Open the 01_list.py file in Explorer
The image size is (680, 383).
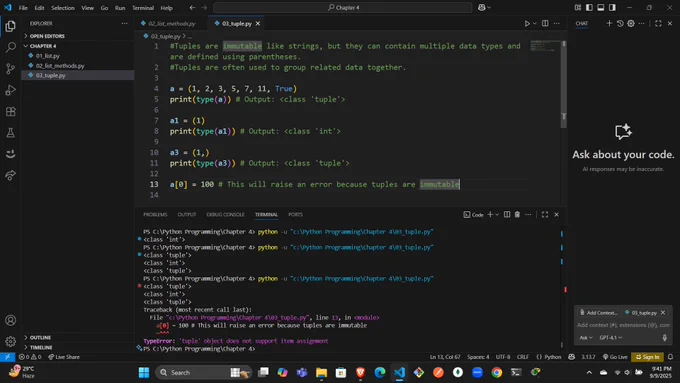click(48, 56)
